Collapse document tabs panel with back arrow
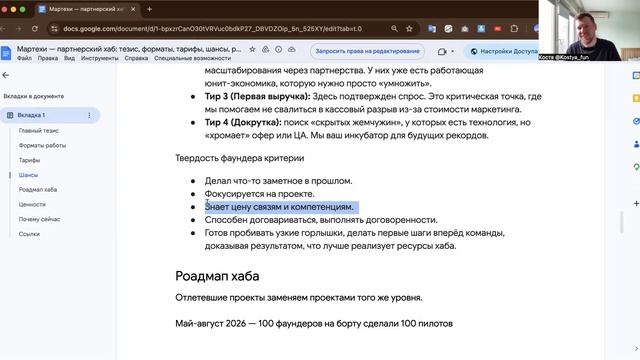 pos(6,75)
